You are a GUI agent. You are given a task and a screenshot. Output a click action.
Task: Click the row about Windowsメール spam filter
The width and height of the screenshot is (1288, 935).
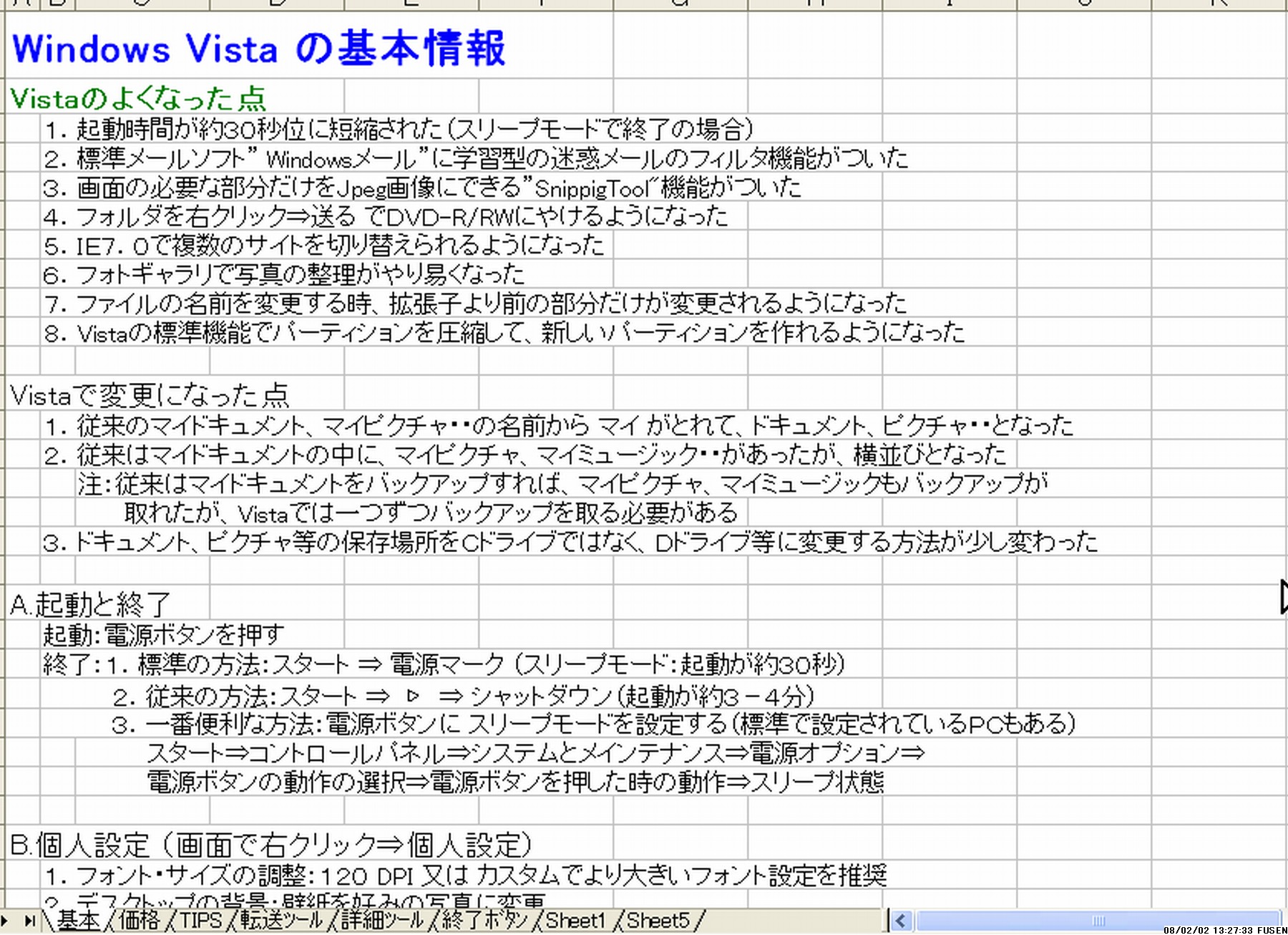477,158
